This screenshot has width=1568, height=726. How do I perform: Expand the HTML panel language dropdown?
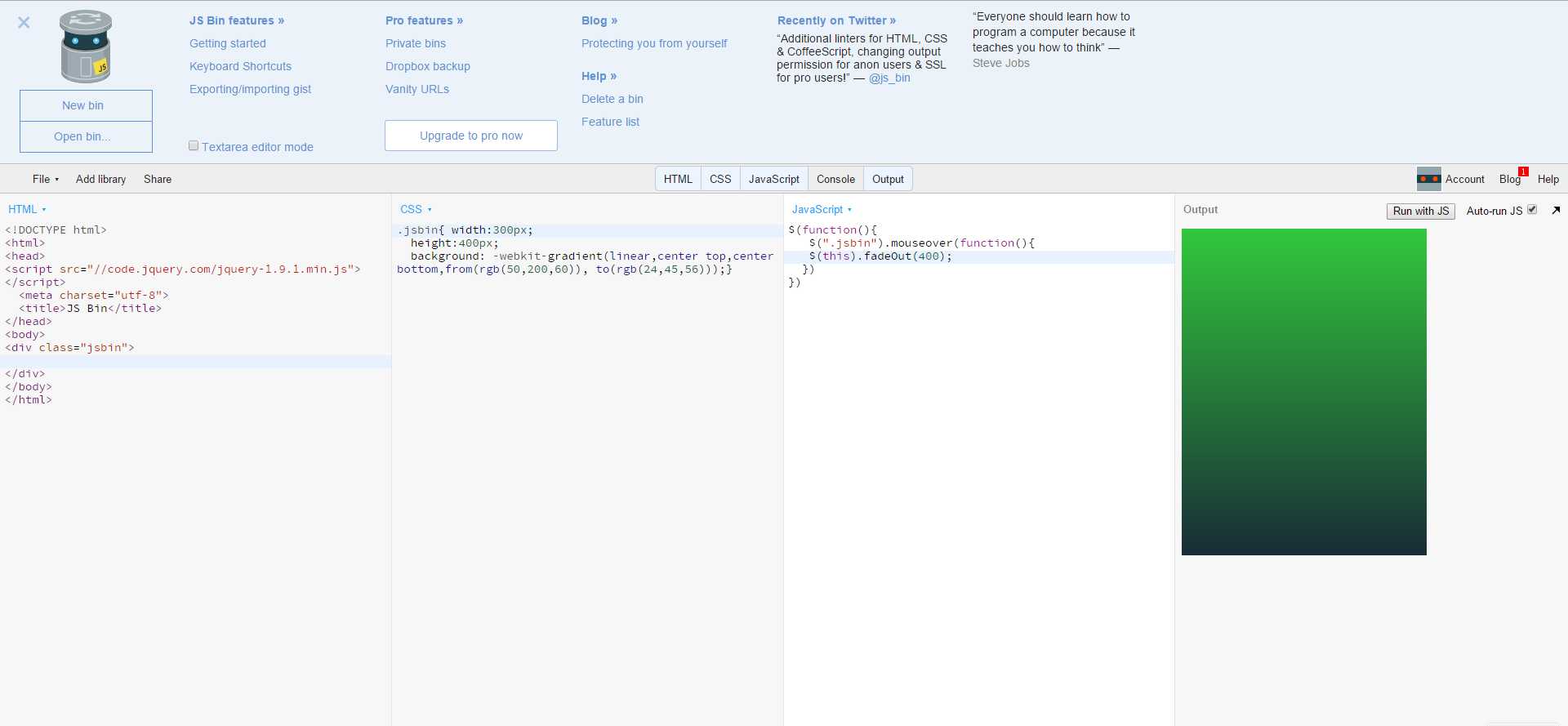tap(27, 209)
